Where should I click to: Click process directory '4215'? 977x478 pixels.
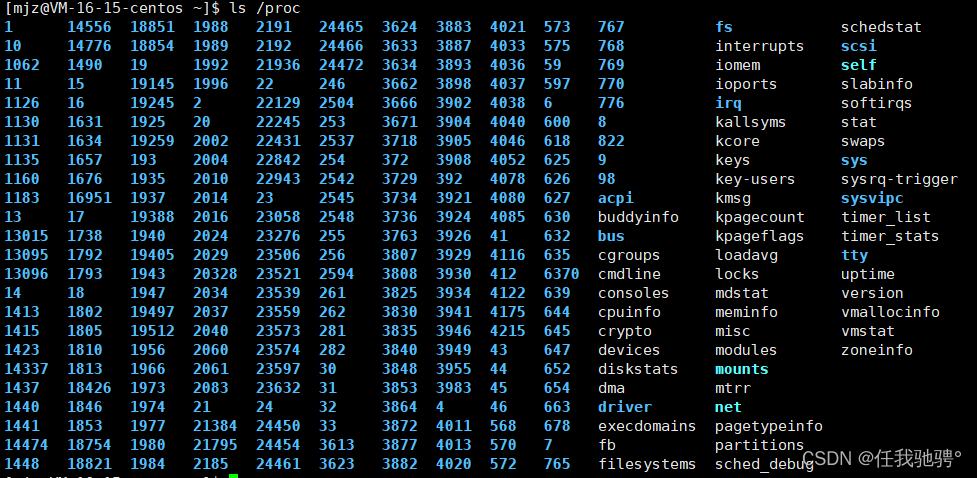point(508,331)
